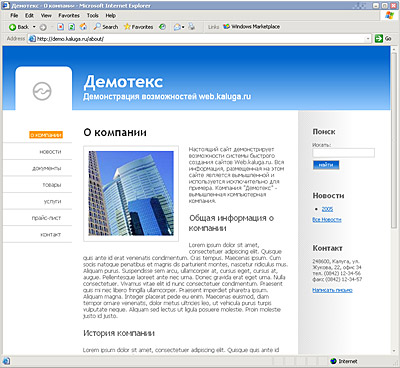Screen dimensions: 400x368
Task: Open the Favorites pane from the toolbar
Action: [138, 27]
